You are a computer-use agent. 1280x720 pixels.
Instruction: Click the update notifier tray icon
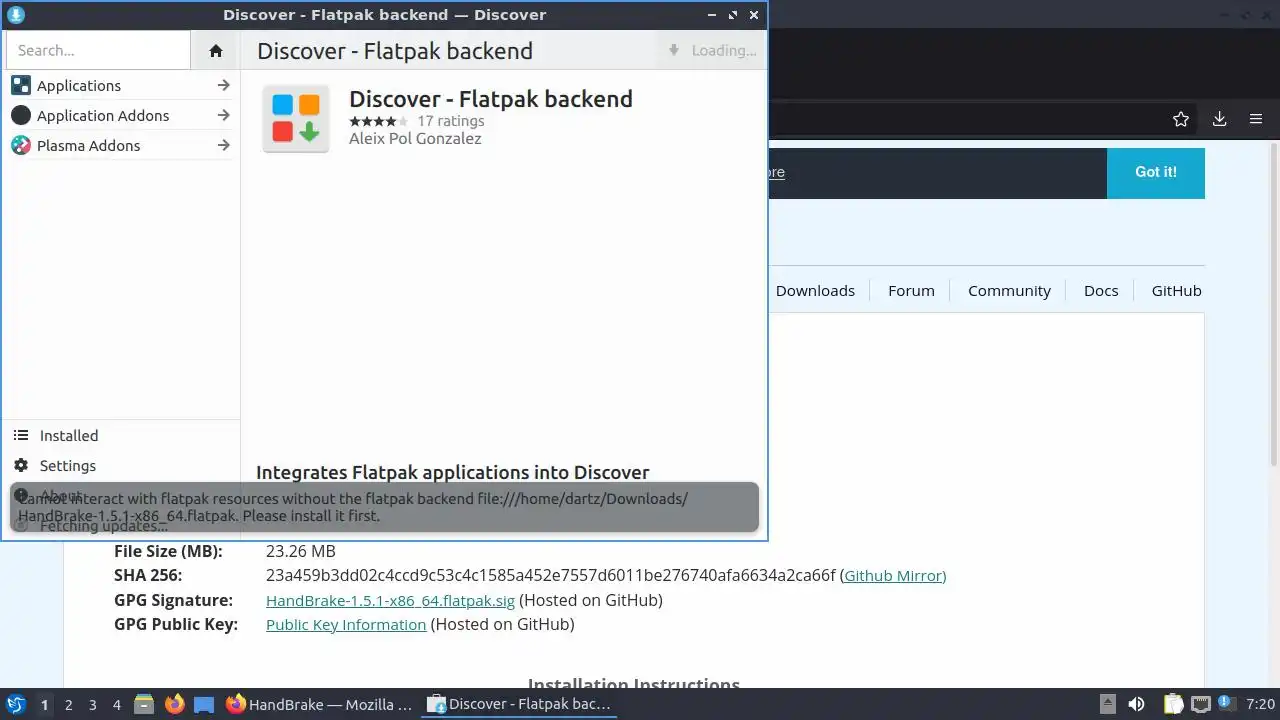(x=1226, y=705)
